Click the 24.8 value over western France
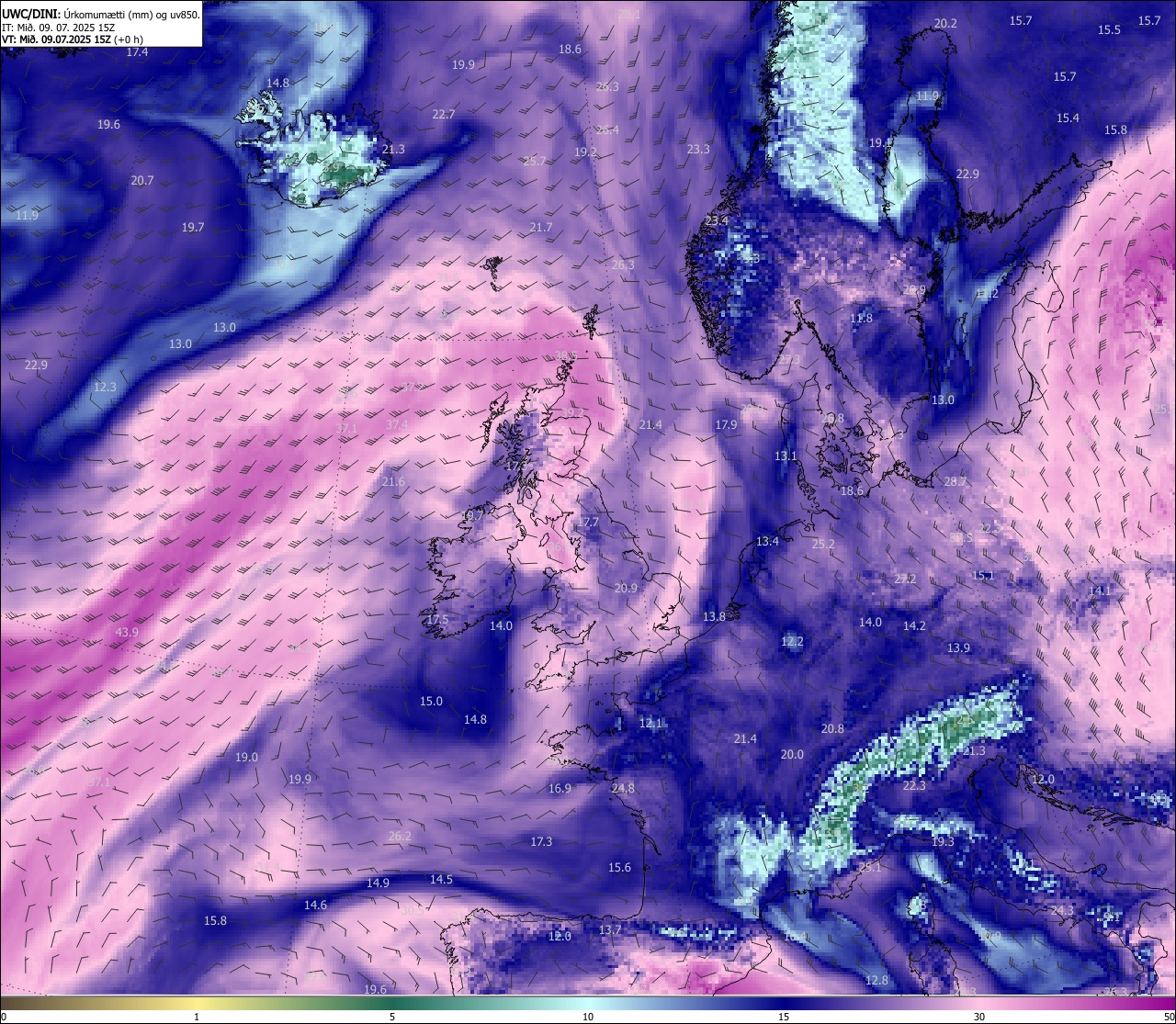 623,789
